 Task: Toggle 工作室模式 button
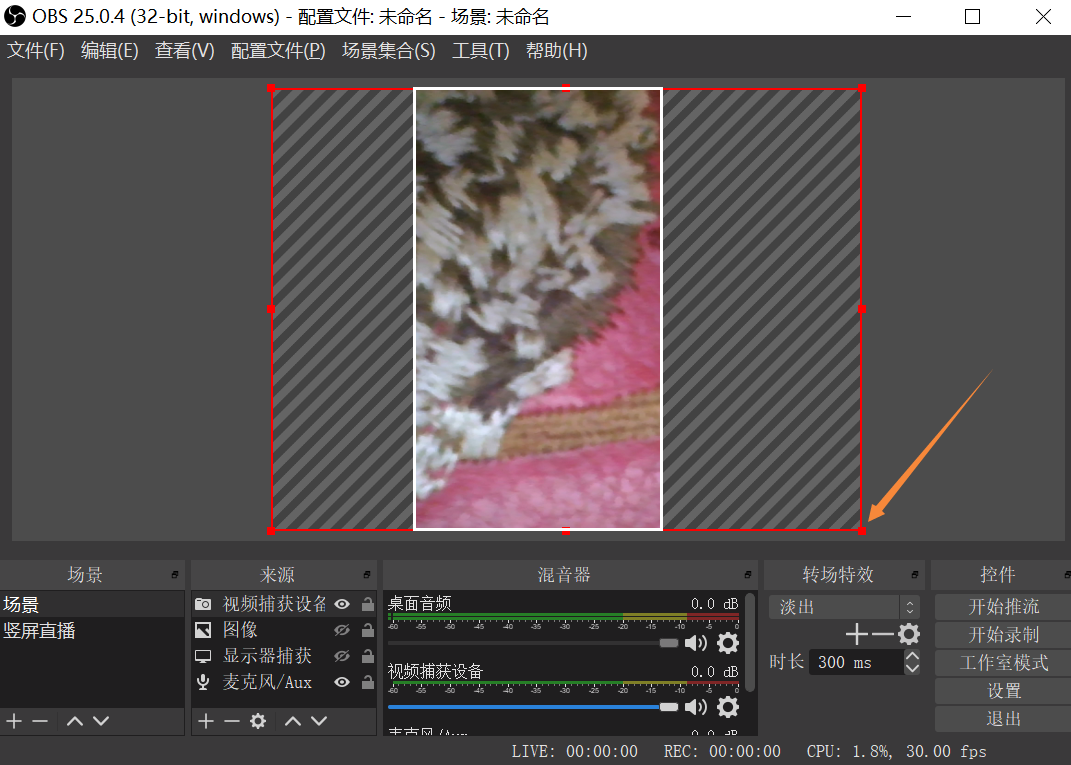tap(1003, 663)
